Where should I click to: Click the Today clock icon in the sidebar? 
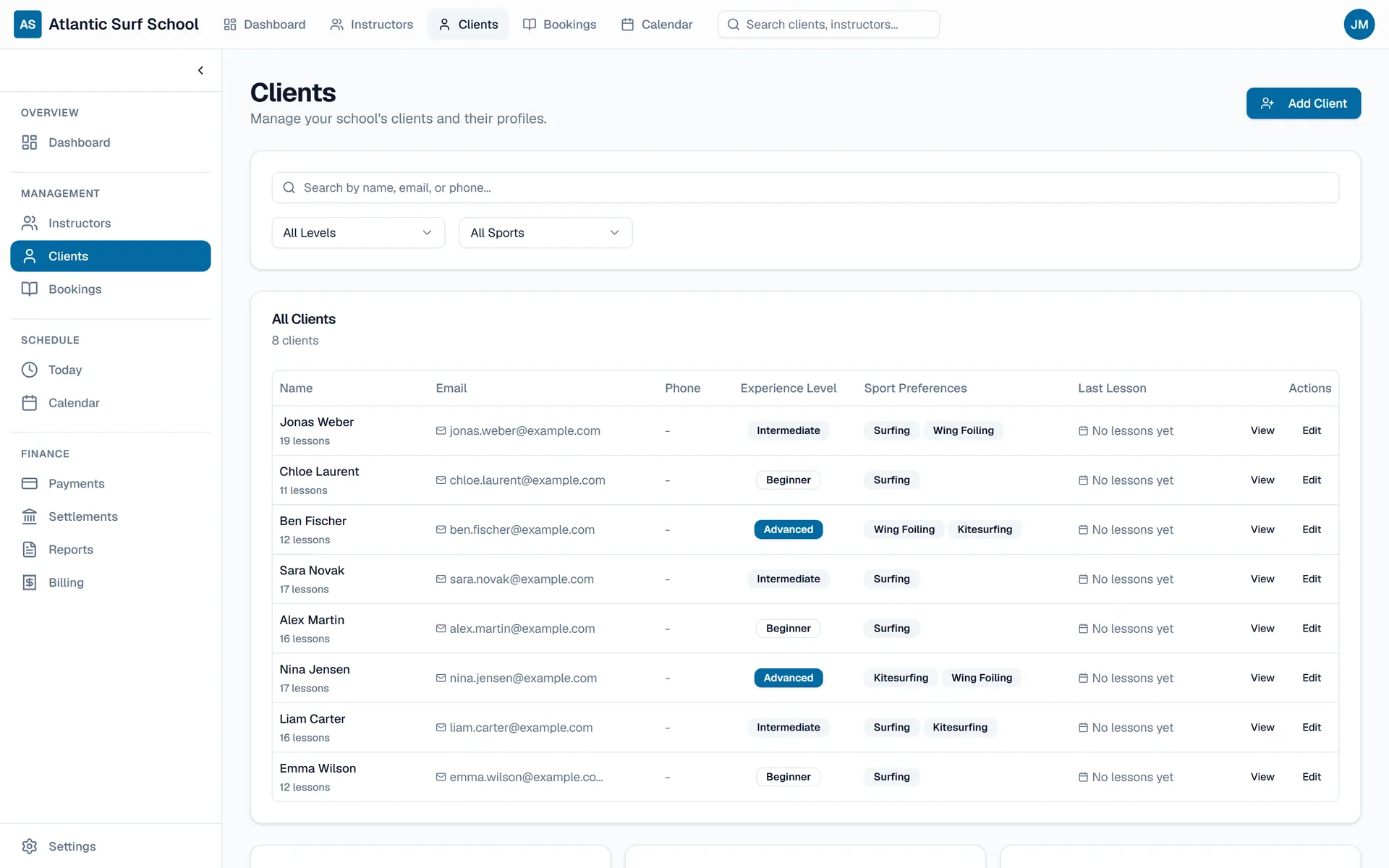[30, 370]
